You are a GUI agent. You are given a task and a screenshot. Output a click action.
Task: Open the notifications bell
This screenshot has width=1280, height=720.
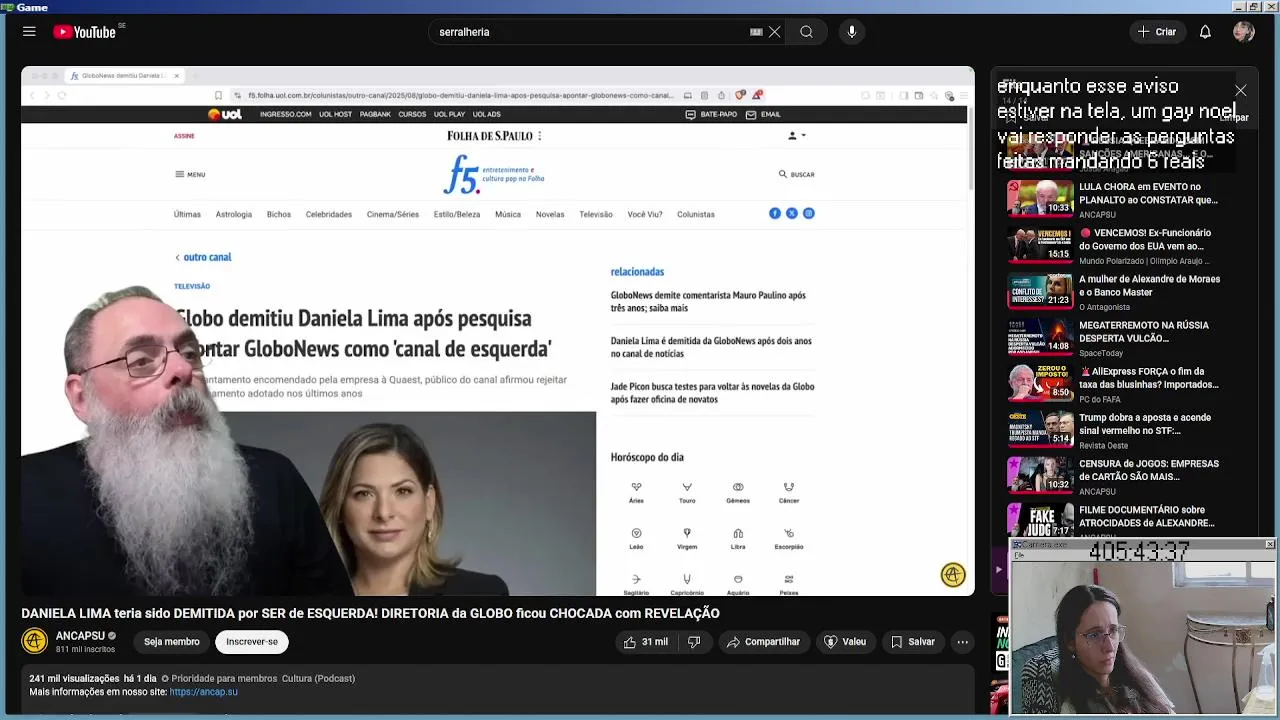point(1205,32)
